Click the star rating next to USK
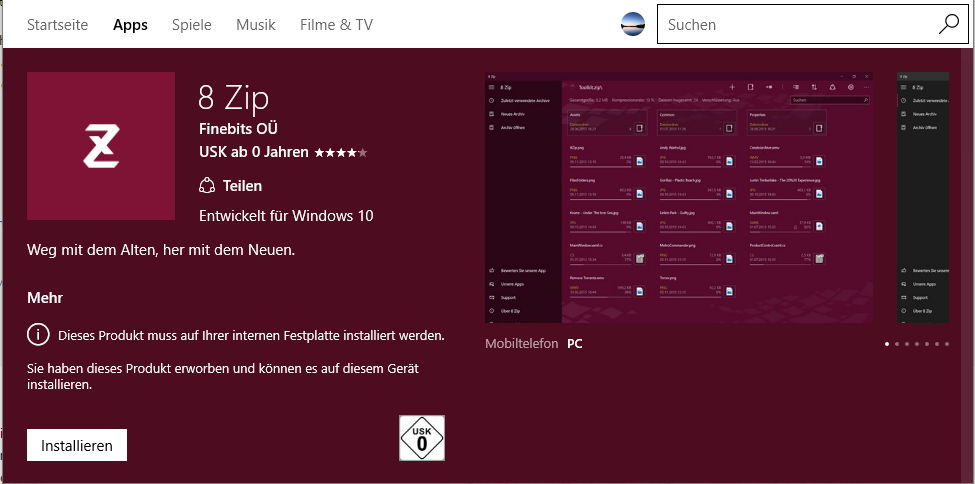Image resolution: width=975 pixels, height=484 pixels. (x=341, y=152)
